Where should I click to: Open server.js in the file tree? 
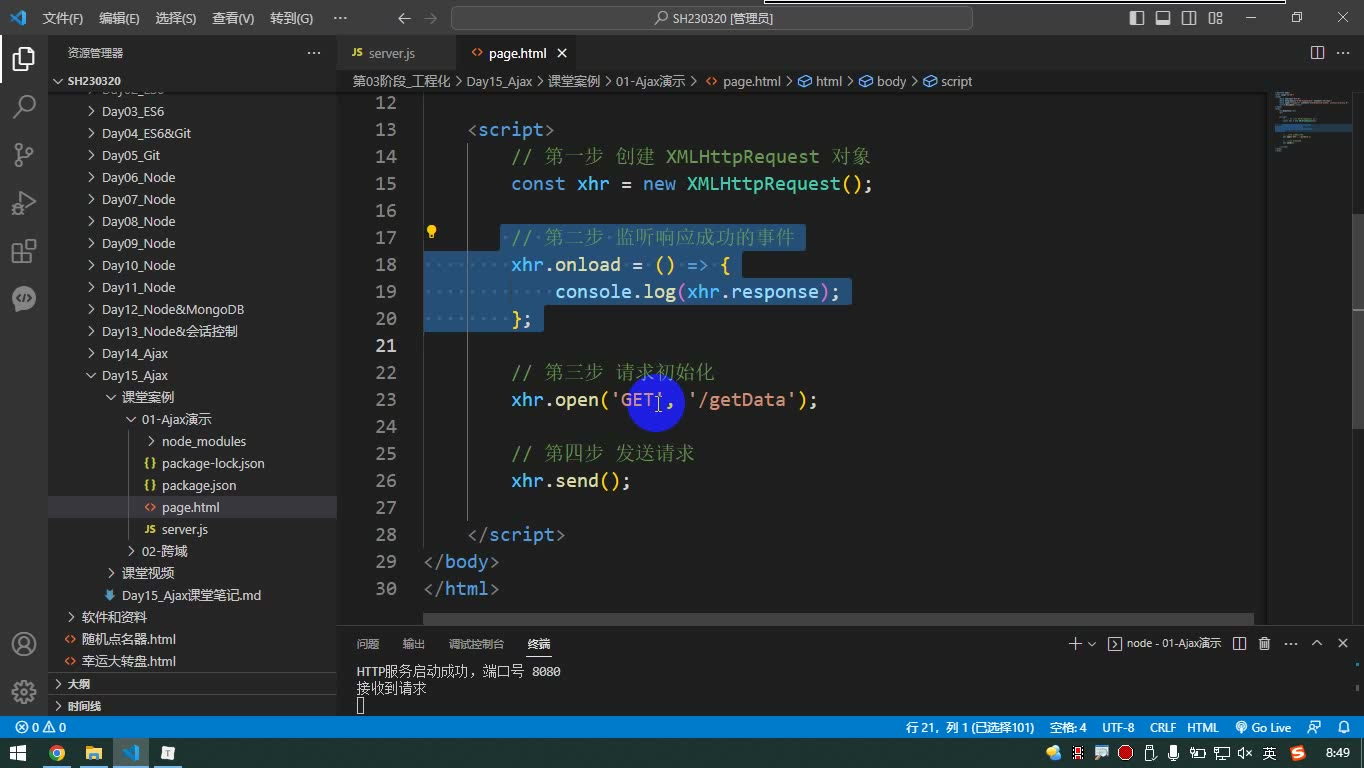click(x=185, y=529)
